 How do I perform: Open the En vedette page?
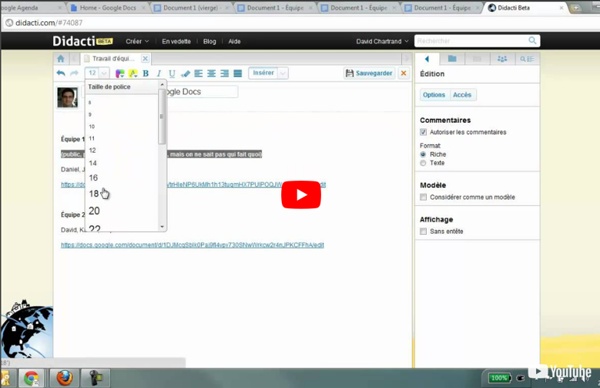click(x=176, y=41)
